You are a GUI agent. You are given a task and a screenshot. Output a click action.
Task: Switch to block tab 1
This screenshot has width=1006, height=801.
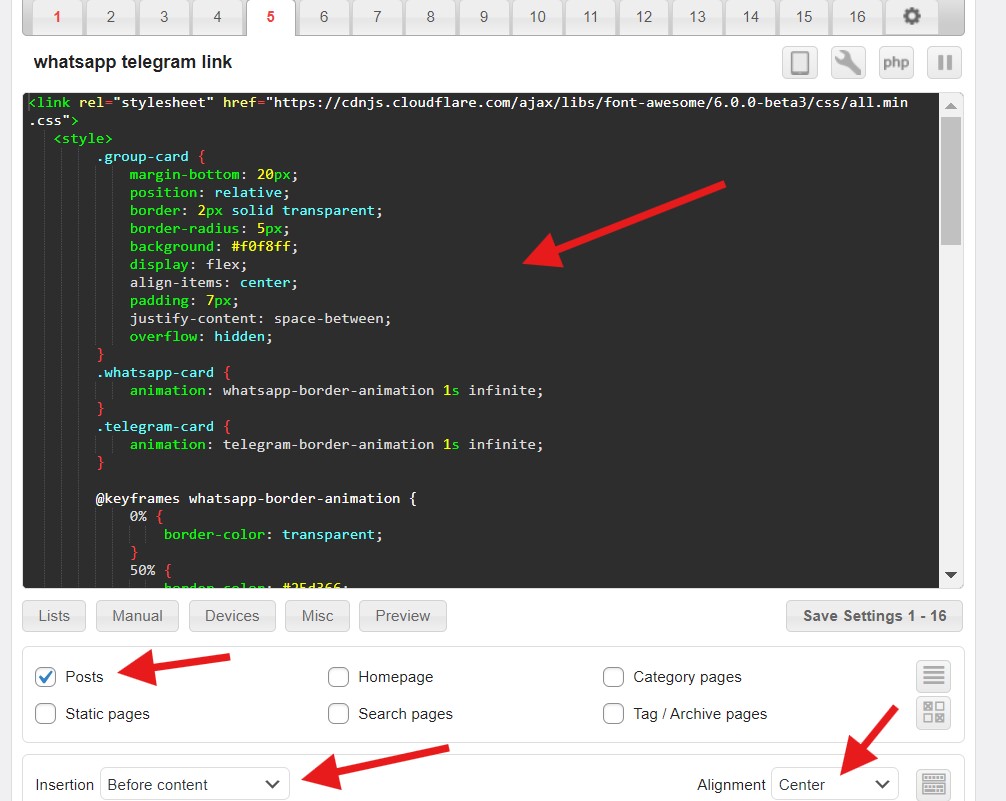point(57,17)
